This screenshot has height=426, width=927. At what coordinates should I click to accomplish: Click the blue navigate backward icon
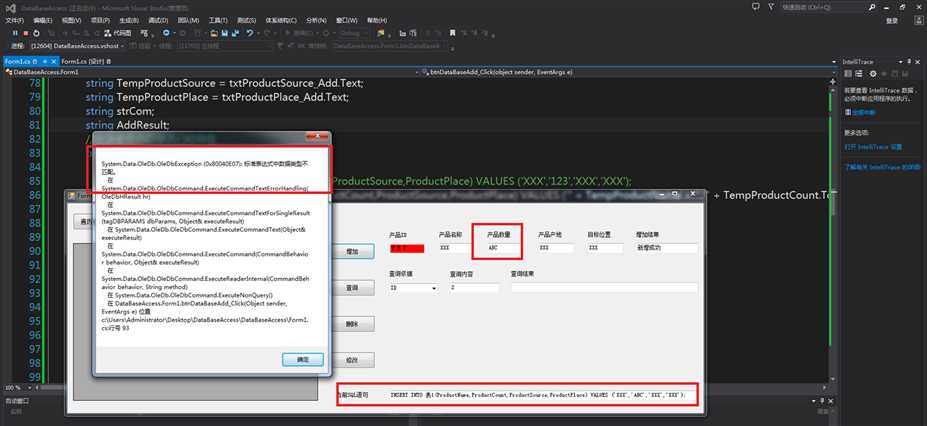(166, 33)
